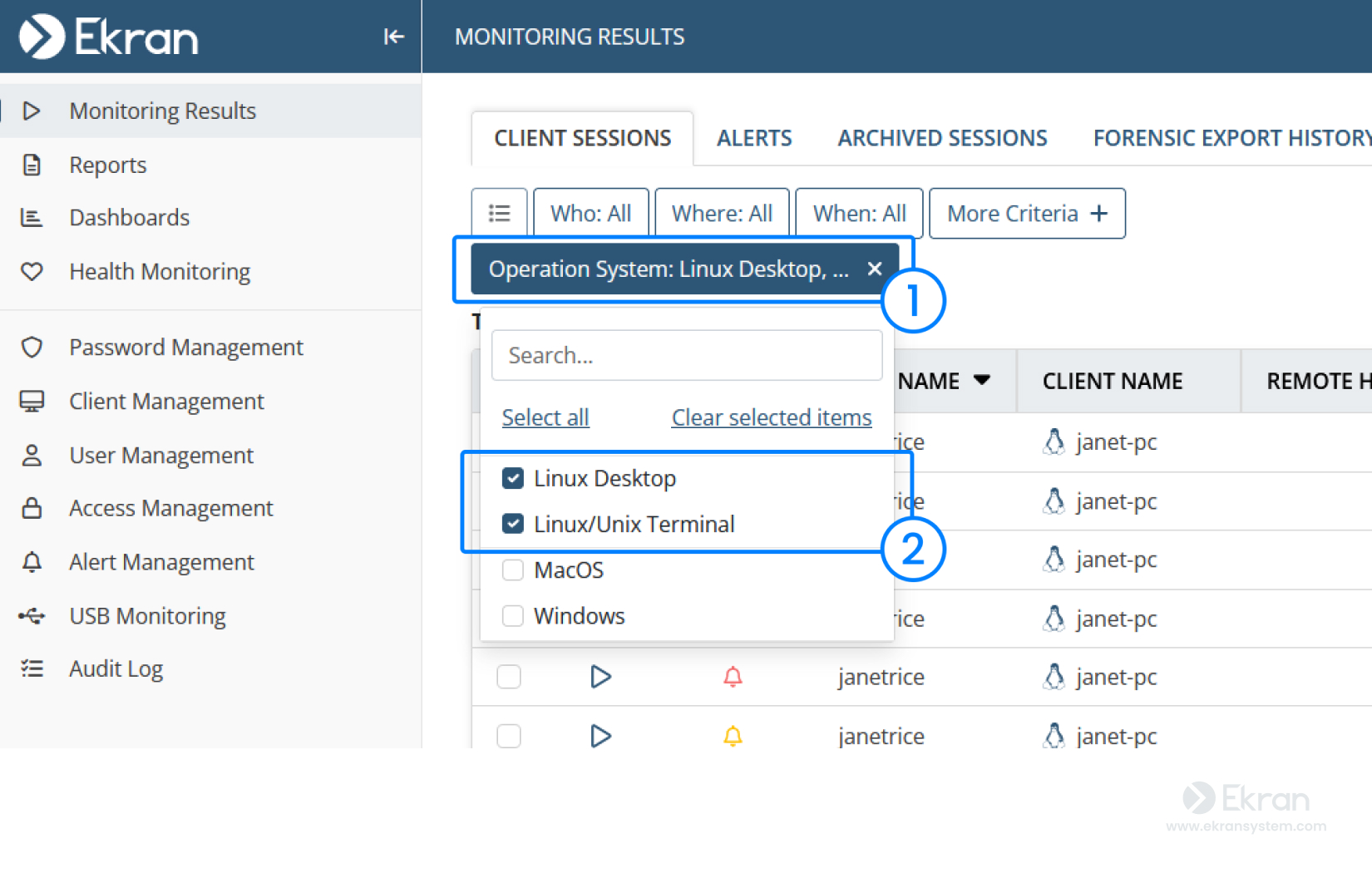This screenshot has width=1372, height=873.
Task: Go to Audit Log section
Action: click(116, 669)
